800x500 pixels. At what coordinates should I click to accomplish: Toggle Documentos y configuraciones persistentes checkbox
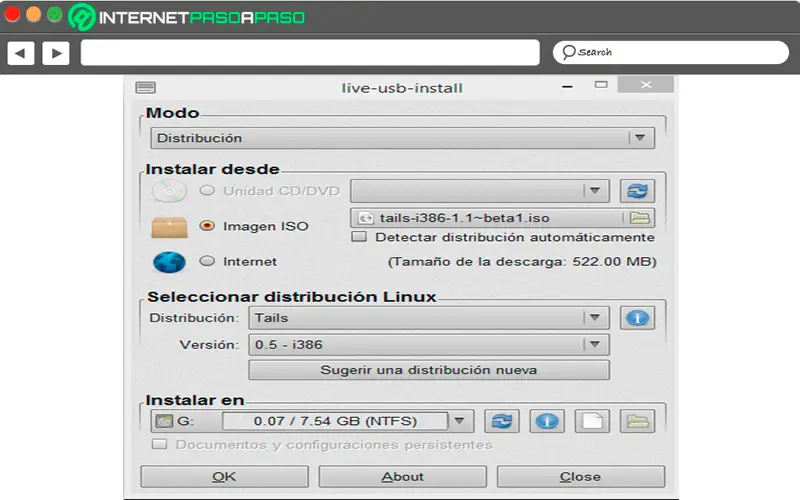(x=159, y=444)
